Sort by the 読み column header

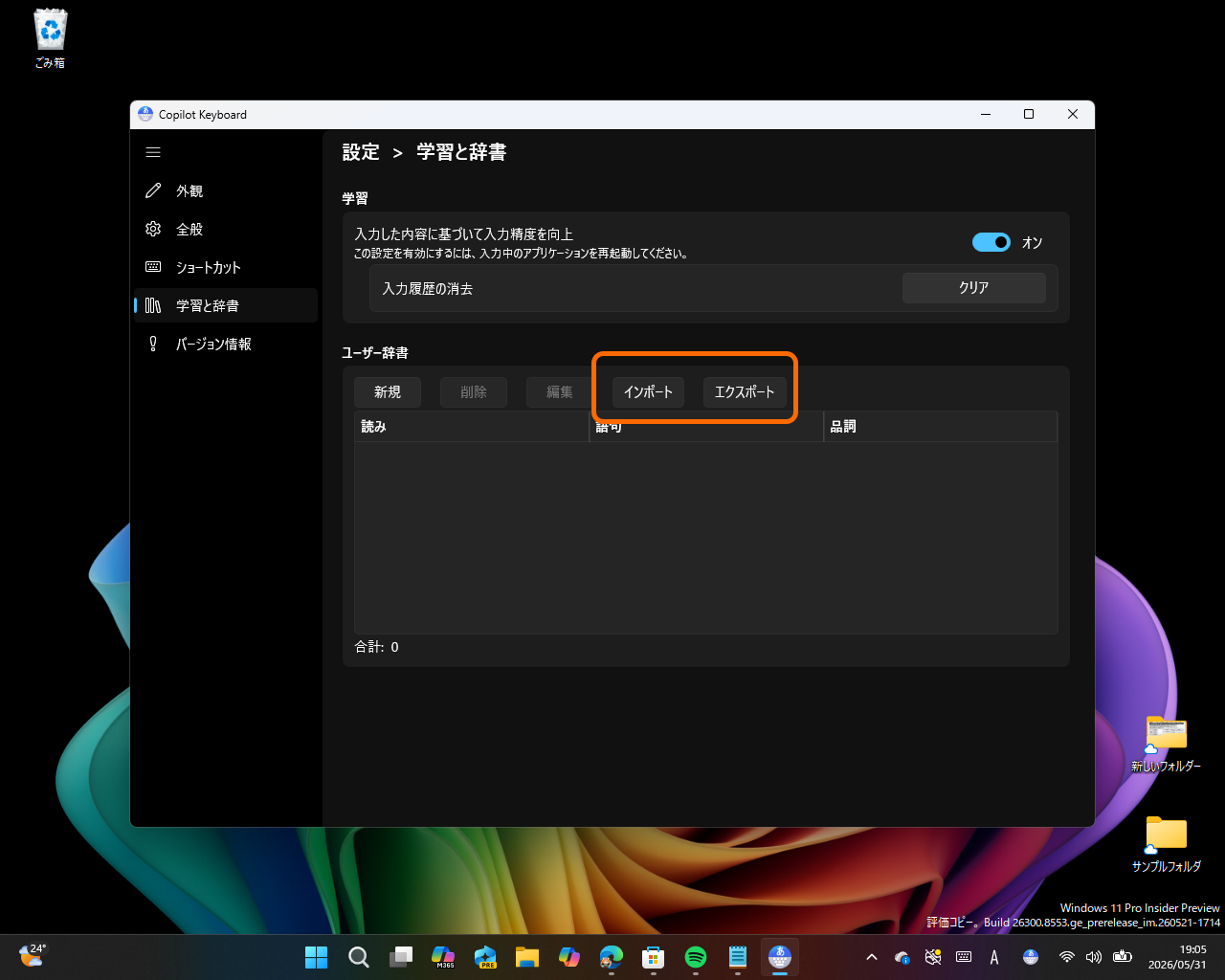tap(472, 427)
